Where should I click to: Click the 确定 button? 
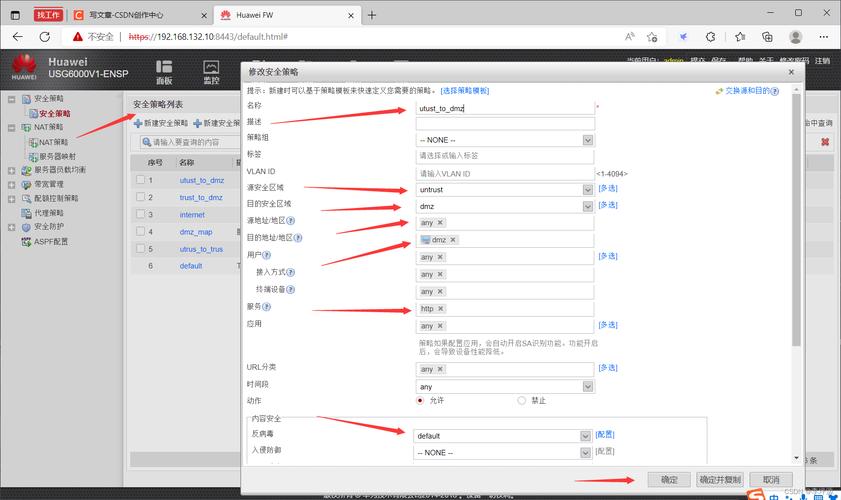(x=669, y=480)
